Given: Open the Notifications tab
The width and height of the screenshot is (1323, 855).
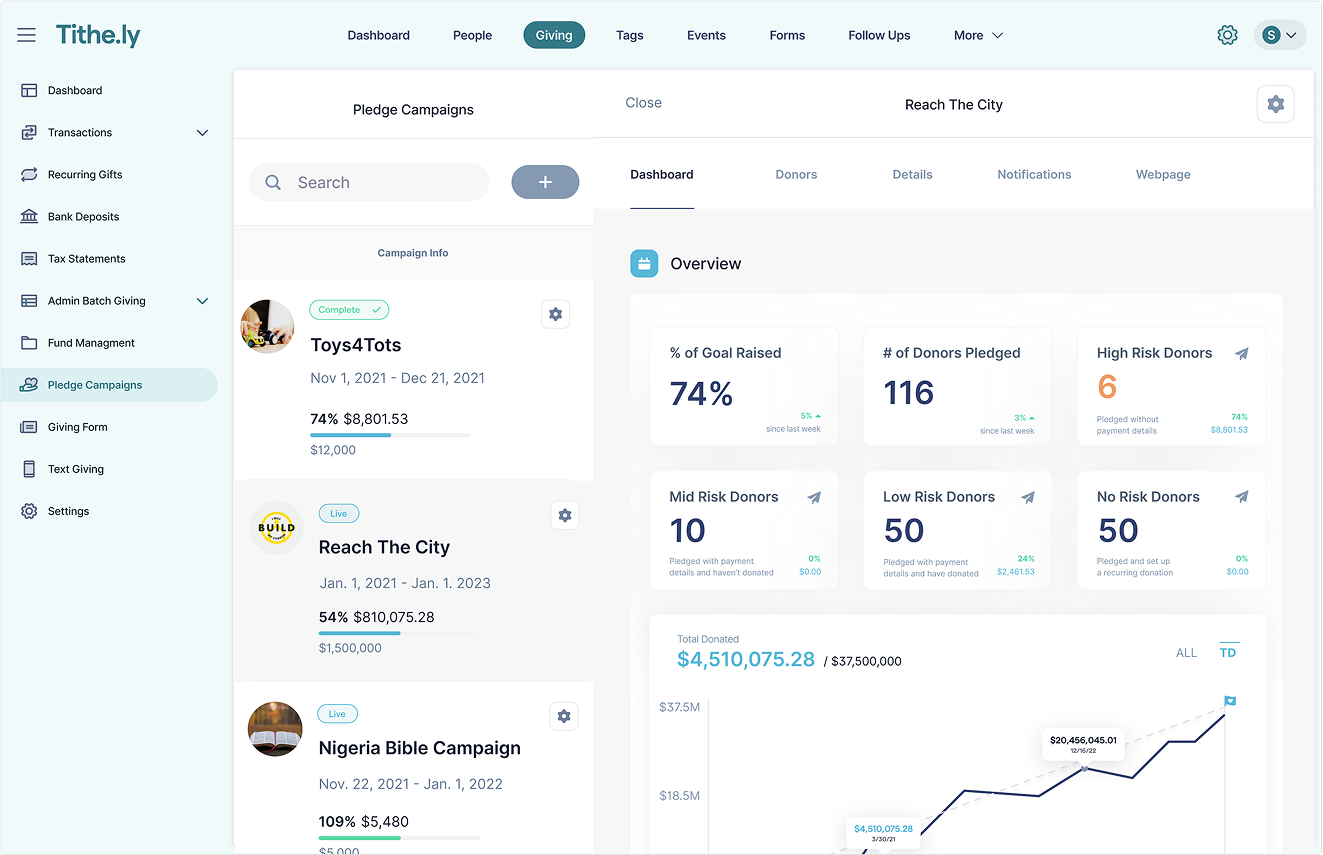Looking at the screenshot, I should (x=1034, y=174).
